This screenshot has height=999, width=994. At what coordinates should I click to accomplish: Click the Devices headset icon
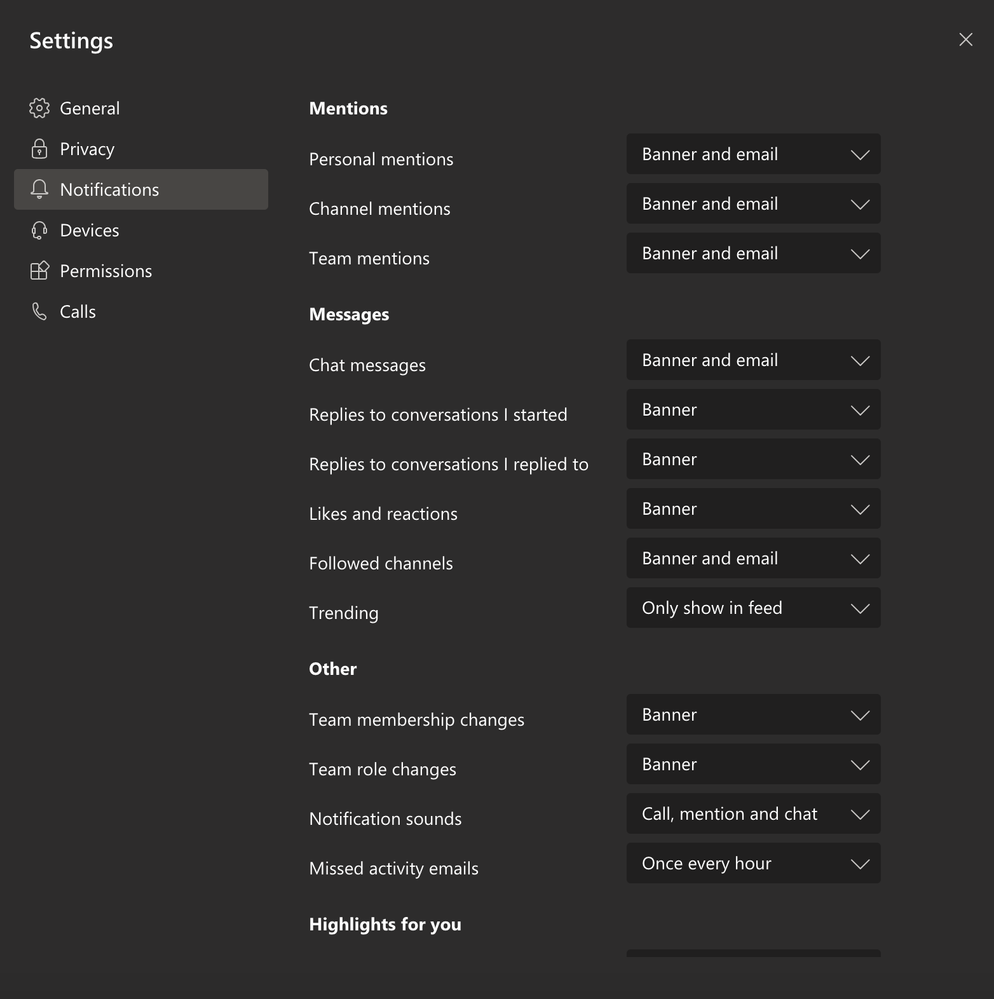[x=39, y=230]
